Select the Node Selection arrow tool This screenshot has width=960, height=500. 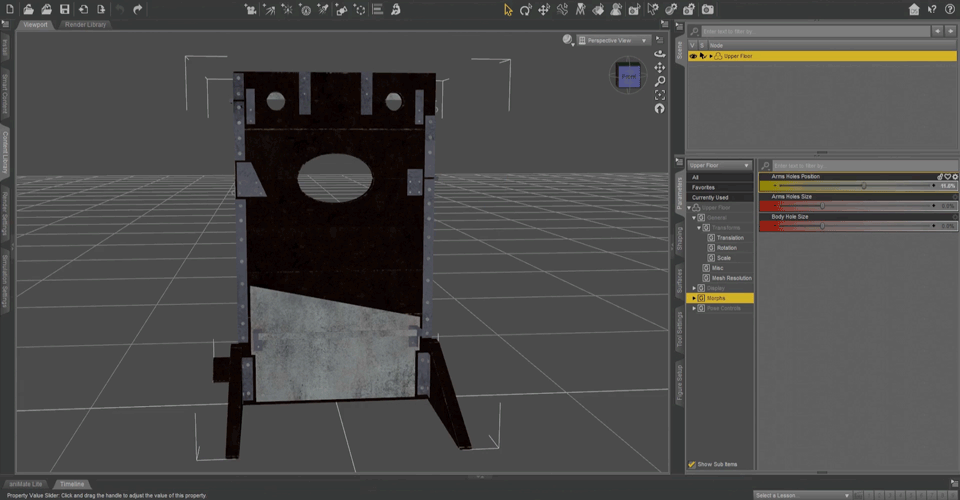pyautogui.click(x=508, y=9)
